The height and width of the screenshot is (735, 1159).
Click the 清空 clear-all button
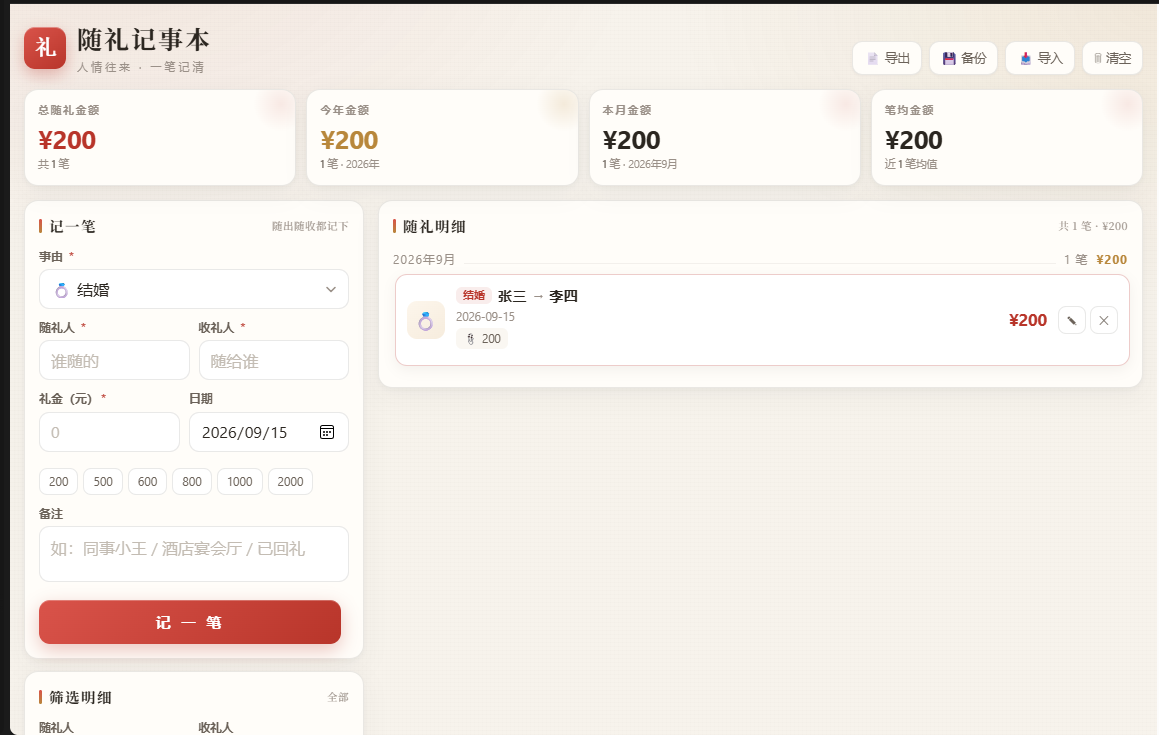coord(1112,58)
